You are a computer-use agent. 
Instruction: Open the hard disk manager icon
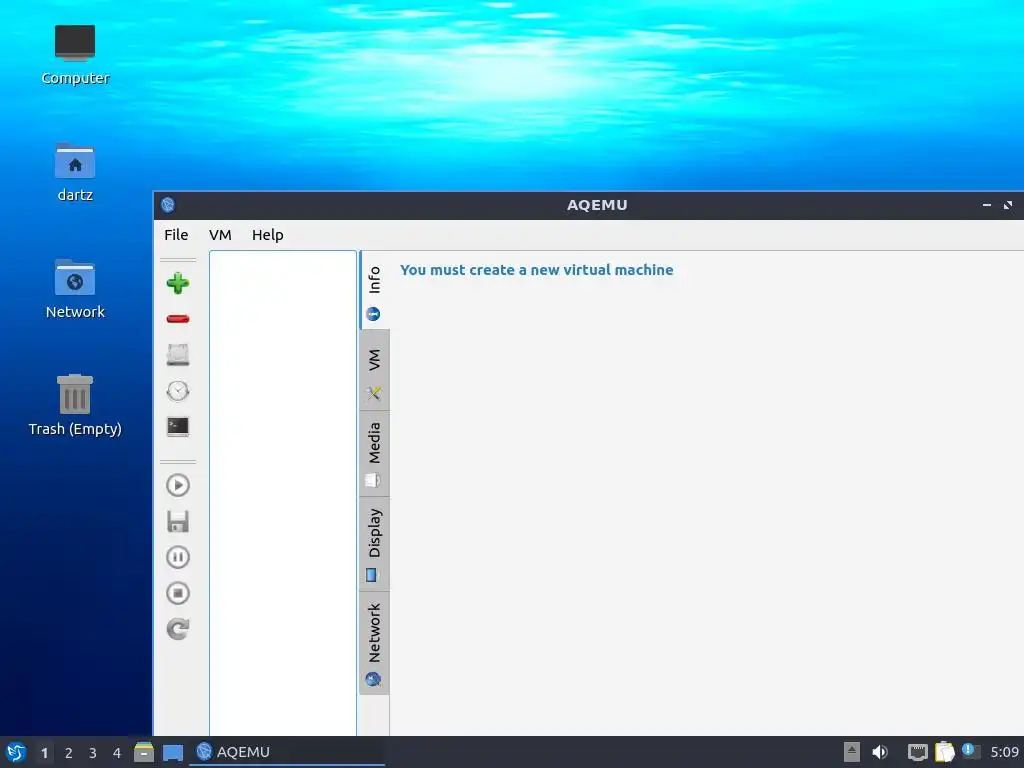point(178,355)
